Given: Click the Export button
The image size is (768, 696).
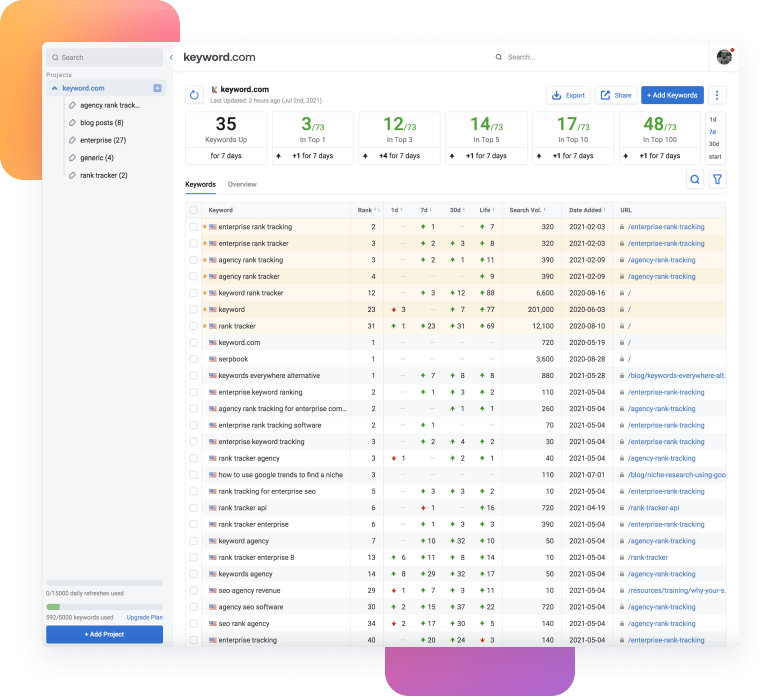Looking at the screenshot, I should tap(568, 95).
